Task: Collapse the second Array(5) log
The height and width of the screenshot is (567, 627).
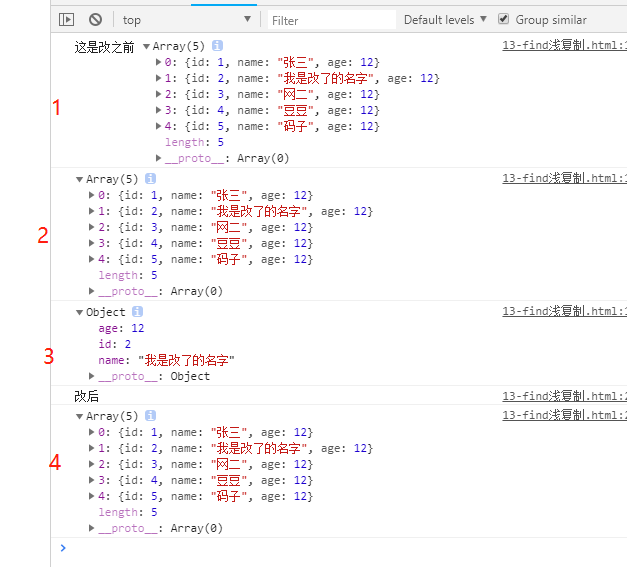Action: click(80, 180)
